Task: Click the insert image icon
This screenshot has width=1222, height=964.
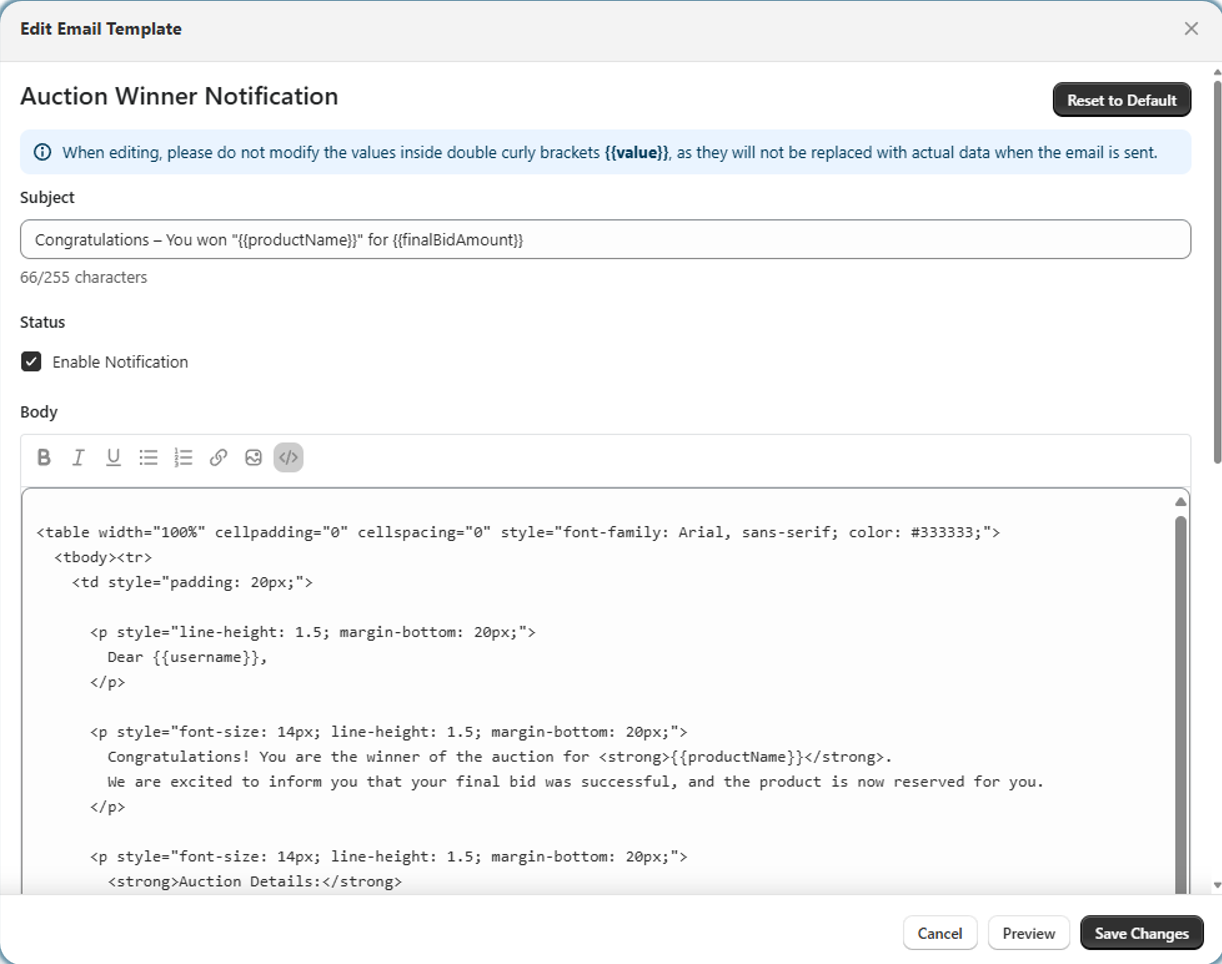Action: (253, 457)
